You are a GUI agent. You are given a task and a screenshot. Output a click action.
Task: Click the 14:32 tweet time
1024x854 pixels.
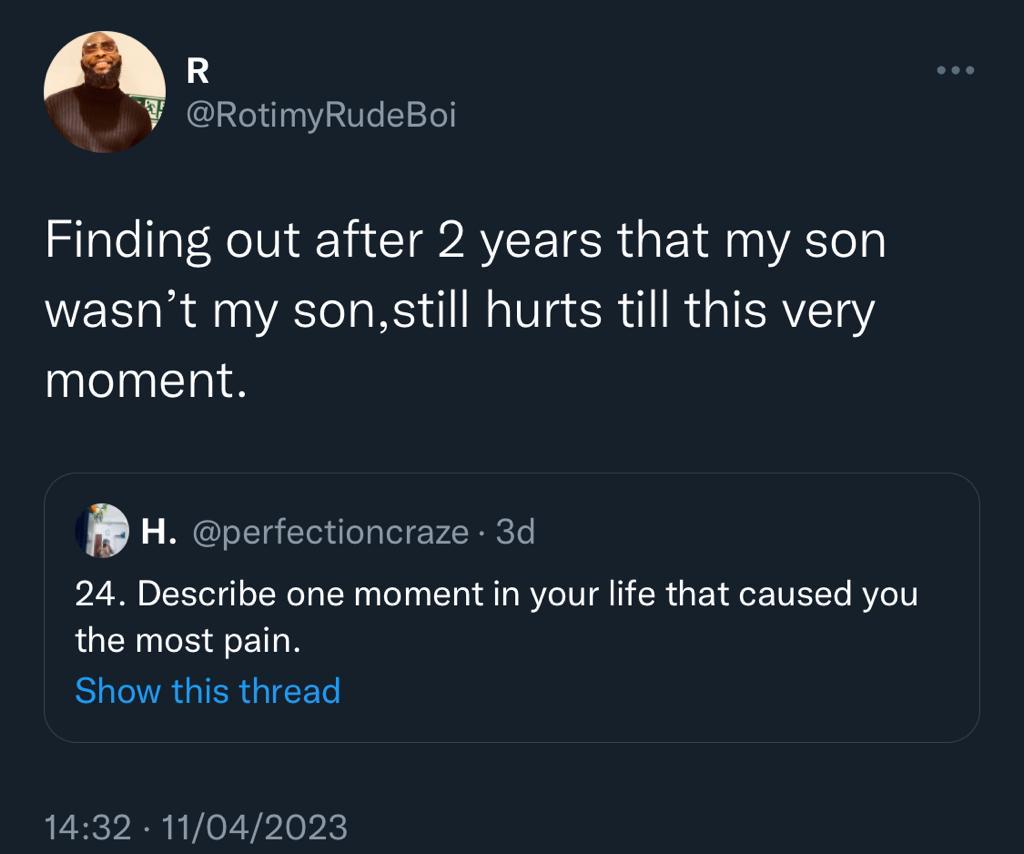pyautogui.click(x=88, y=827)
